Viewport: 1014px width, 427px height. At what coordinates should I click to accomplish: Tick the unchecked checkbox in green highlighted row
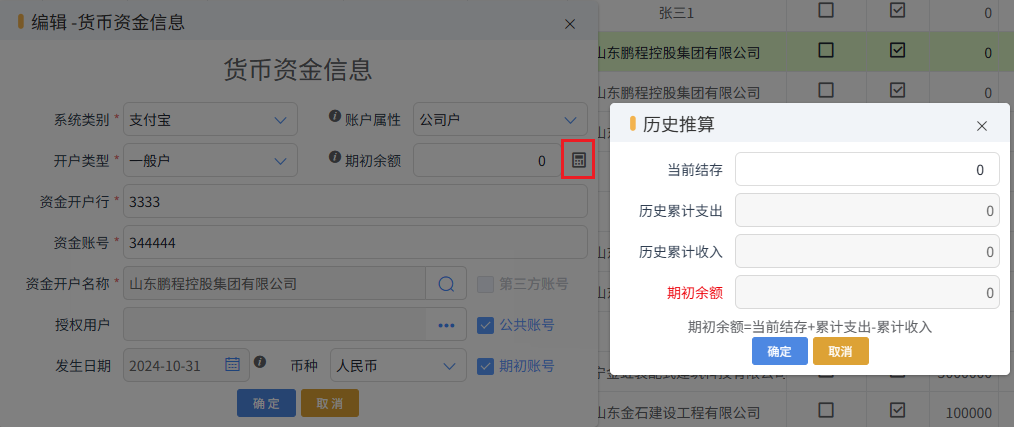826,50
